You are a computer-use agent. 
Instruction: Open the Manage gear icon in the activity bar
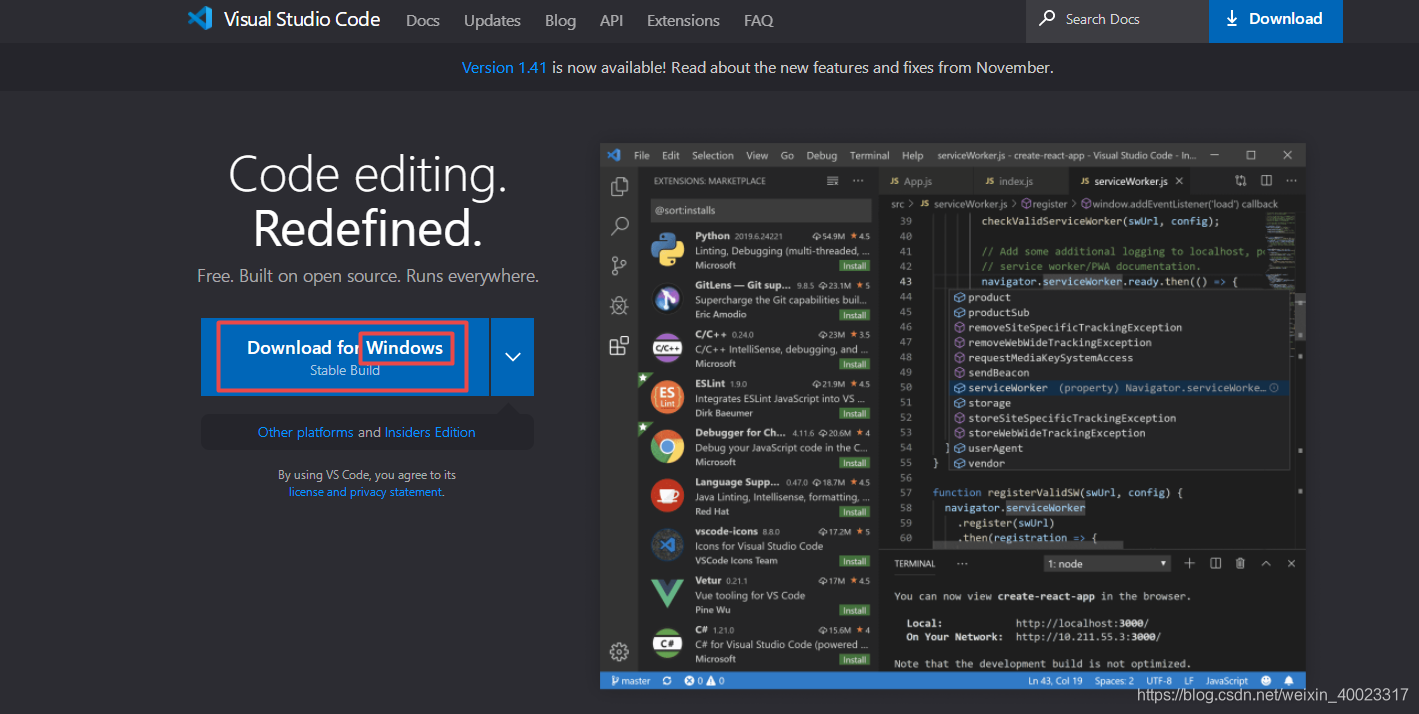tap(620, 652)
